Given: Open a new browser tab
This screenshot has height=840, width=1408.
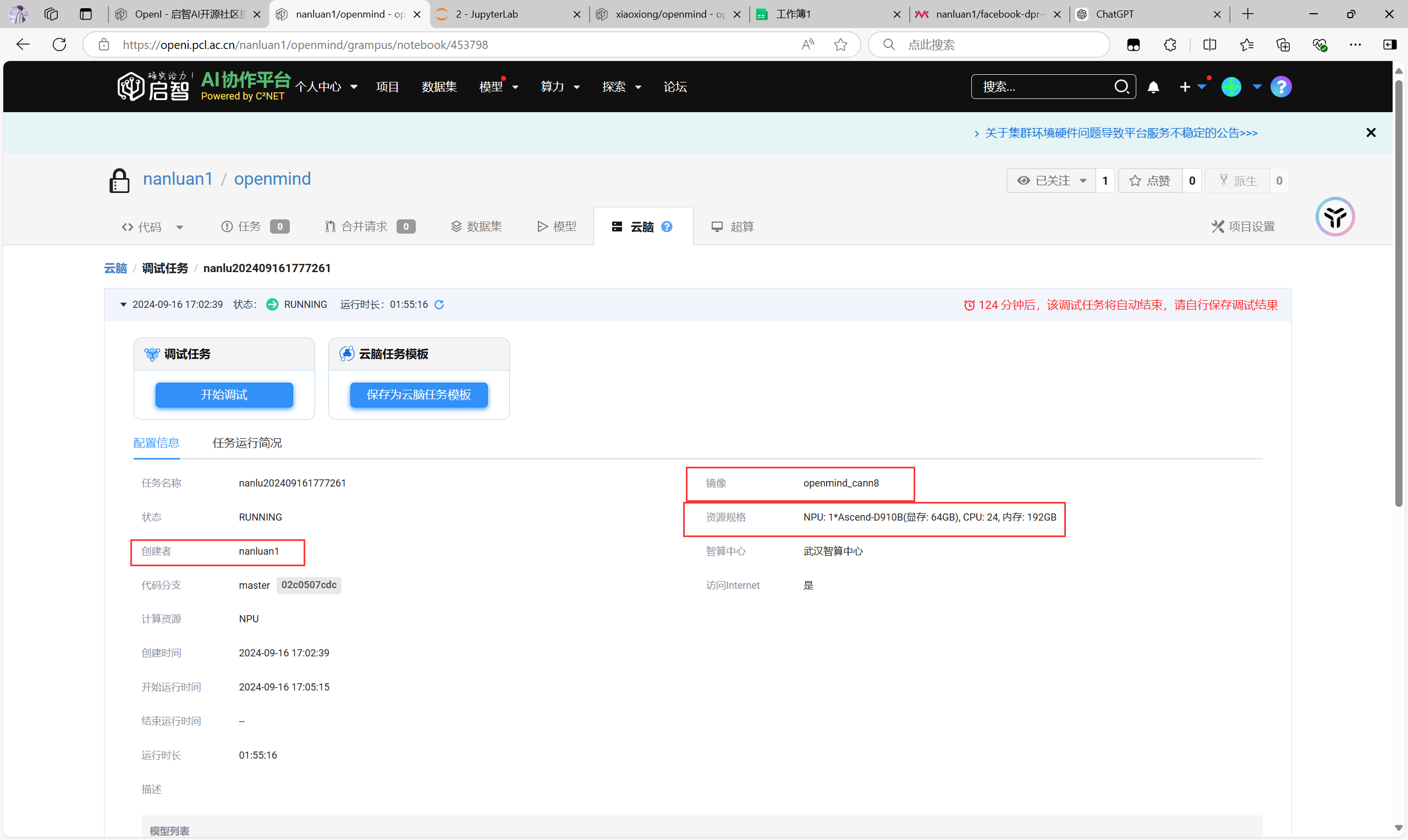Looking at the screenshot, I should tap(1248, 14).
